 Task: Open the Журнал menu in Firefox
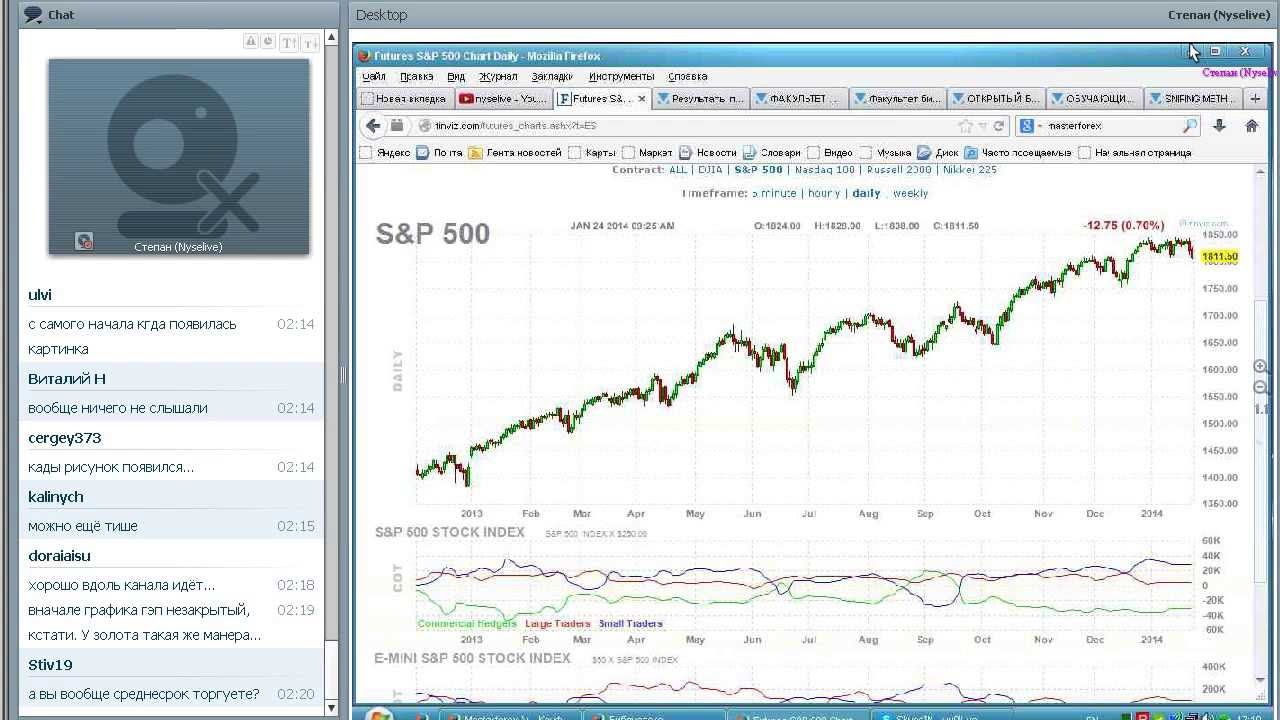(x=498, y=76)
